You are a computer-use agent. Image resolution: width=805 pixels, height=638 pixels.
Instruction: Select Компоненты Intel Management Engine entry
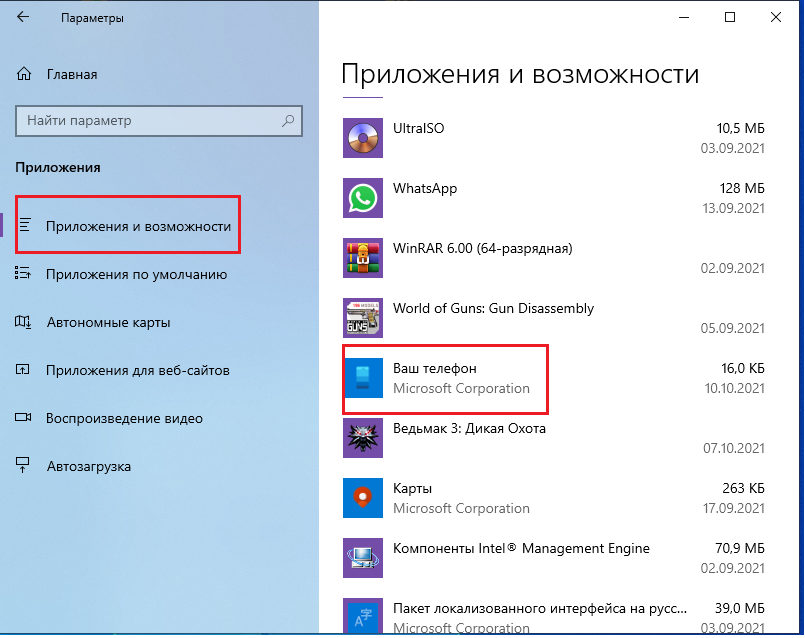click(x=521, y=548)
